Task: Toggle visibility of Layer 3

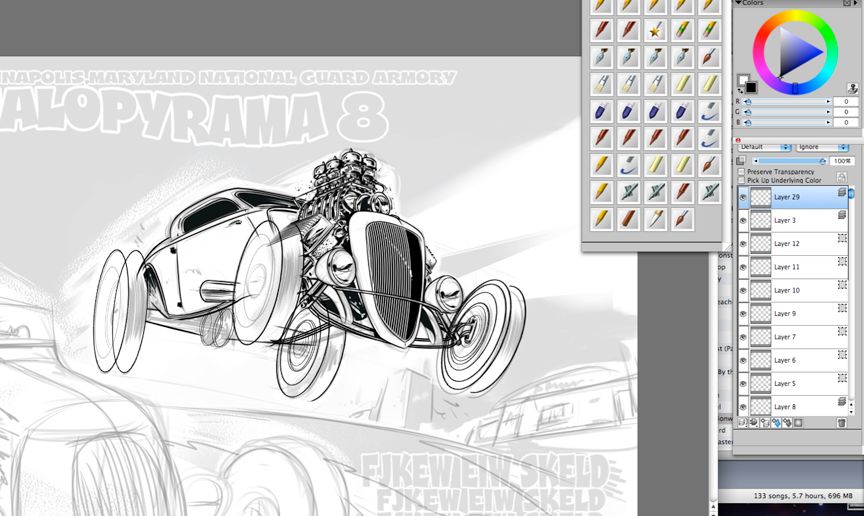Action: pos(743,221)
